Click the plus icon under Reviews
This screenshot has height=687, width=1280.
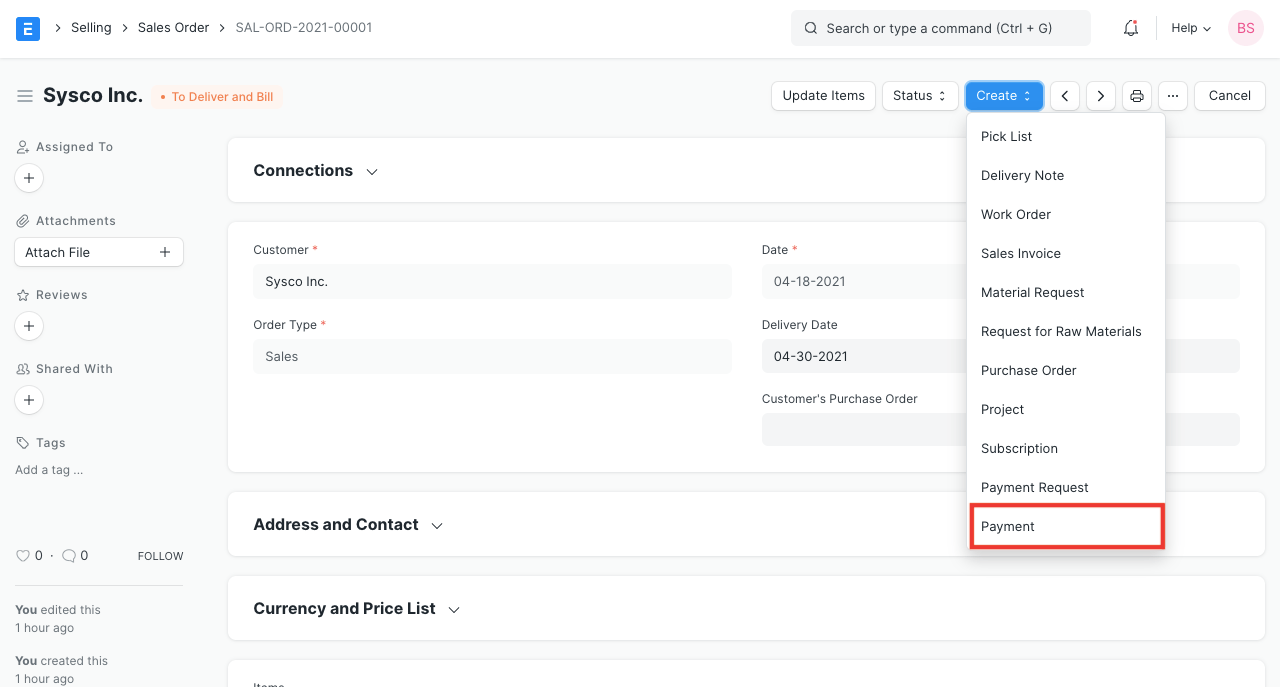pyautogui.click(x=28, y=326)
